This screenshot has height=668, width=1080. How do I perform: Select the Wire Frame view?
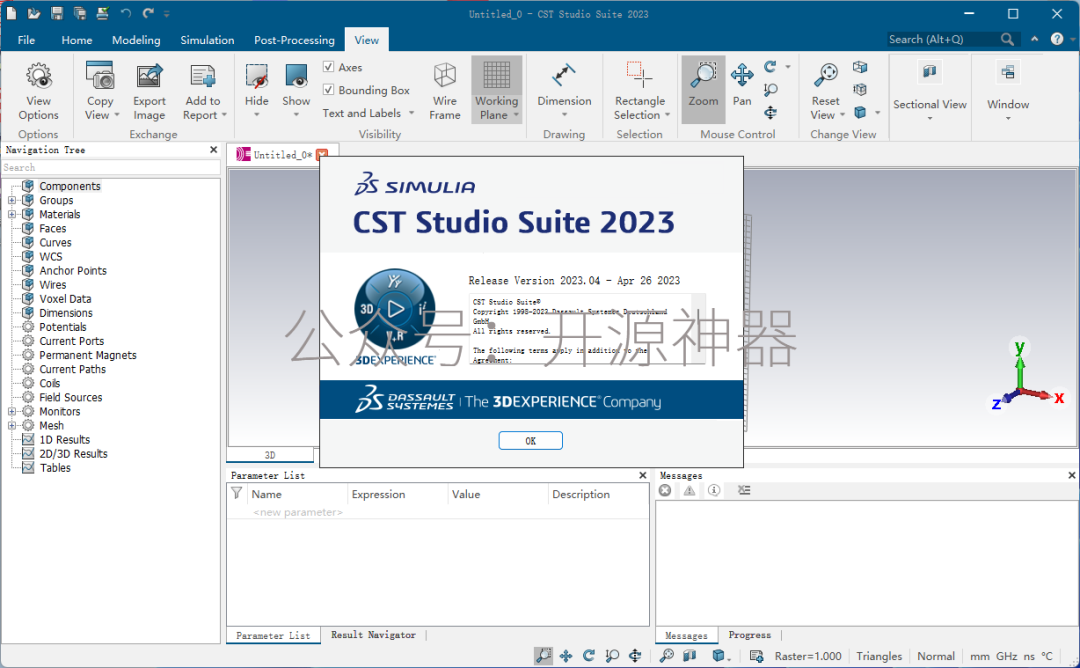445,92
